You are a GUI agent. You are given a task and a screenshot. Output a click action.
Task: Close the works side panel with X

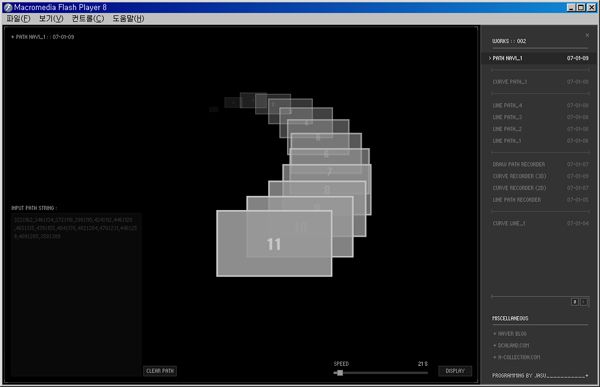587,35
